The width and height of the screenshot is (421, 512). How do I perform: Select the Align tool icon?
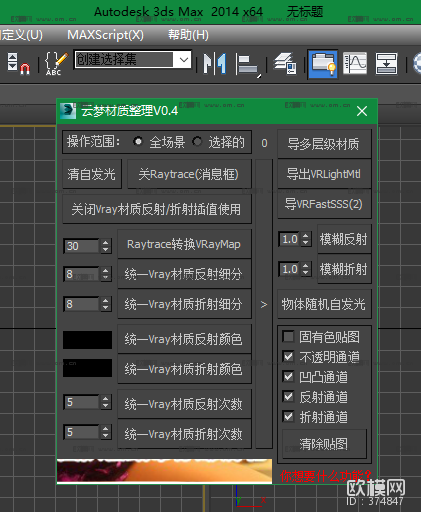(248, 64)
